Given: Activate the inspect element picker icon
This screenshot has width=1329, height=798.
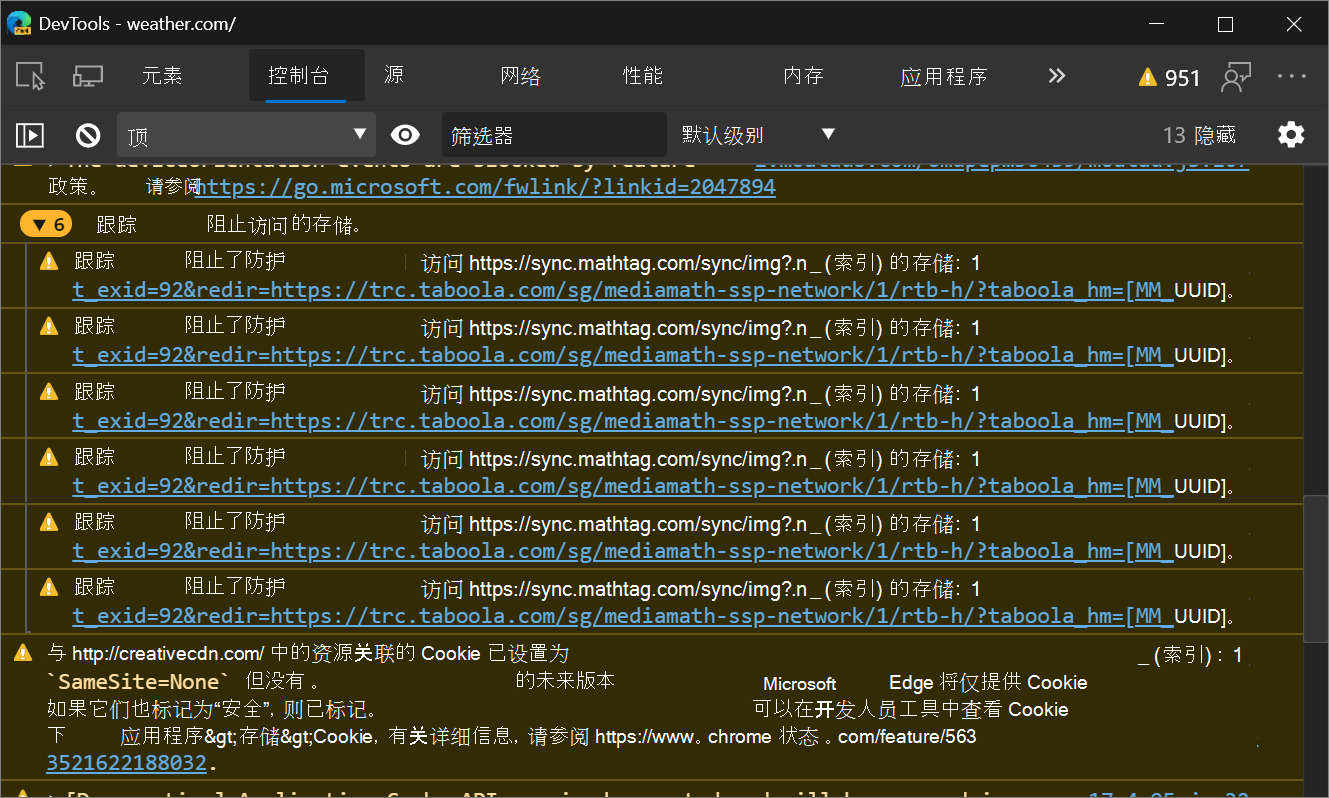Looking at the screenshot, I should click(x=31, y=76).
